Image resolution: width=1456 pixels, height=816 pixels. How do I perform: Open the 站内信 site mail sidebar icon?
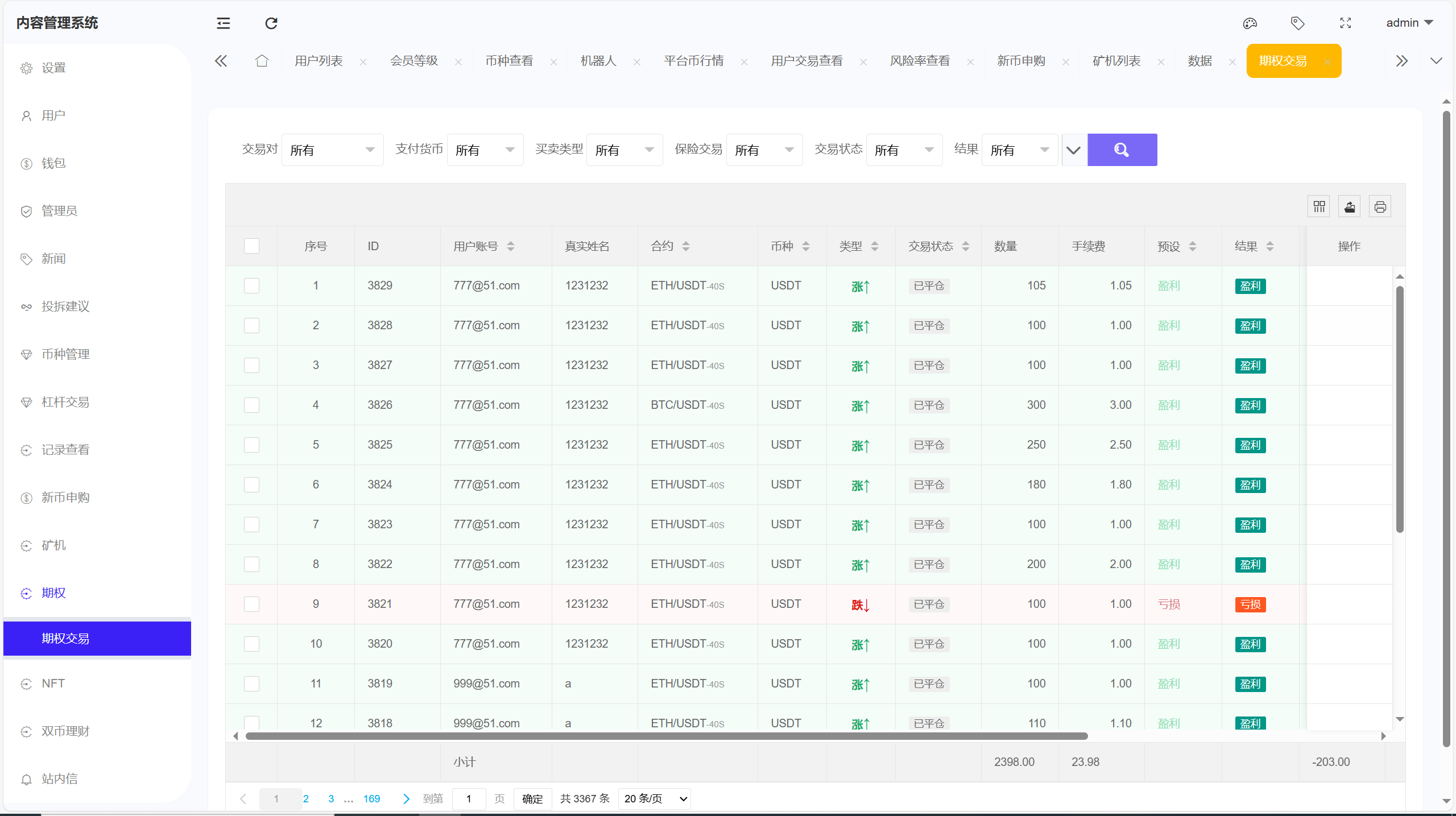(x=26, y=779)
